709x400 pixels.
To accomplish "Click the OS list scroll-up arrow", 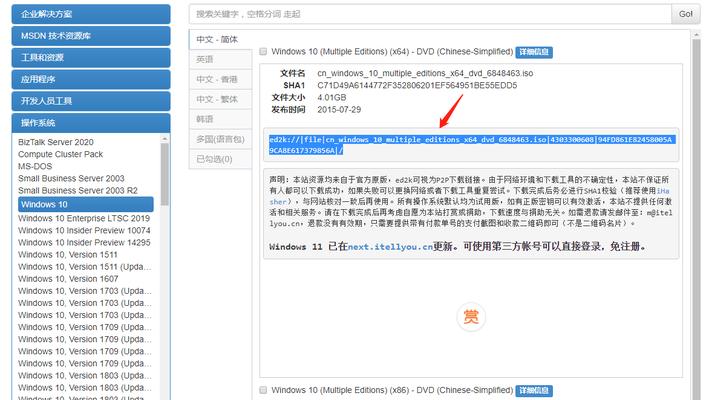I will 165,139.
